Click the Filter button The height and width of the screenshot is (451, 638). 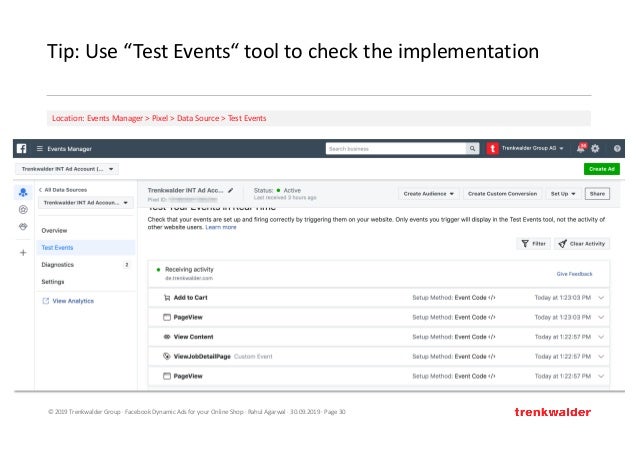point(533,243)
